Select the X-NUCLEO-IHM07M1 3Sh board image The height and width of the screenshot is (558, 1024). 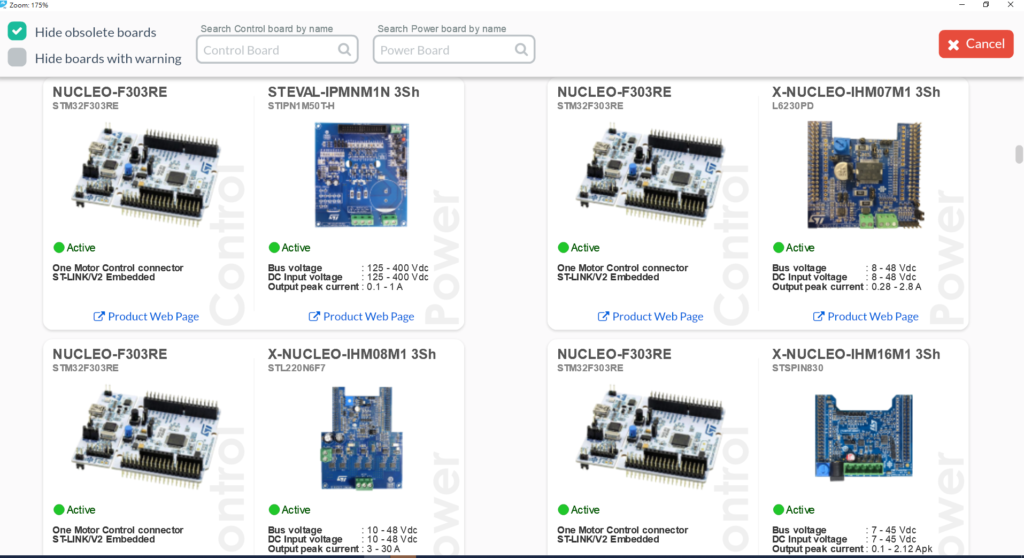click(865, 174)
